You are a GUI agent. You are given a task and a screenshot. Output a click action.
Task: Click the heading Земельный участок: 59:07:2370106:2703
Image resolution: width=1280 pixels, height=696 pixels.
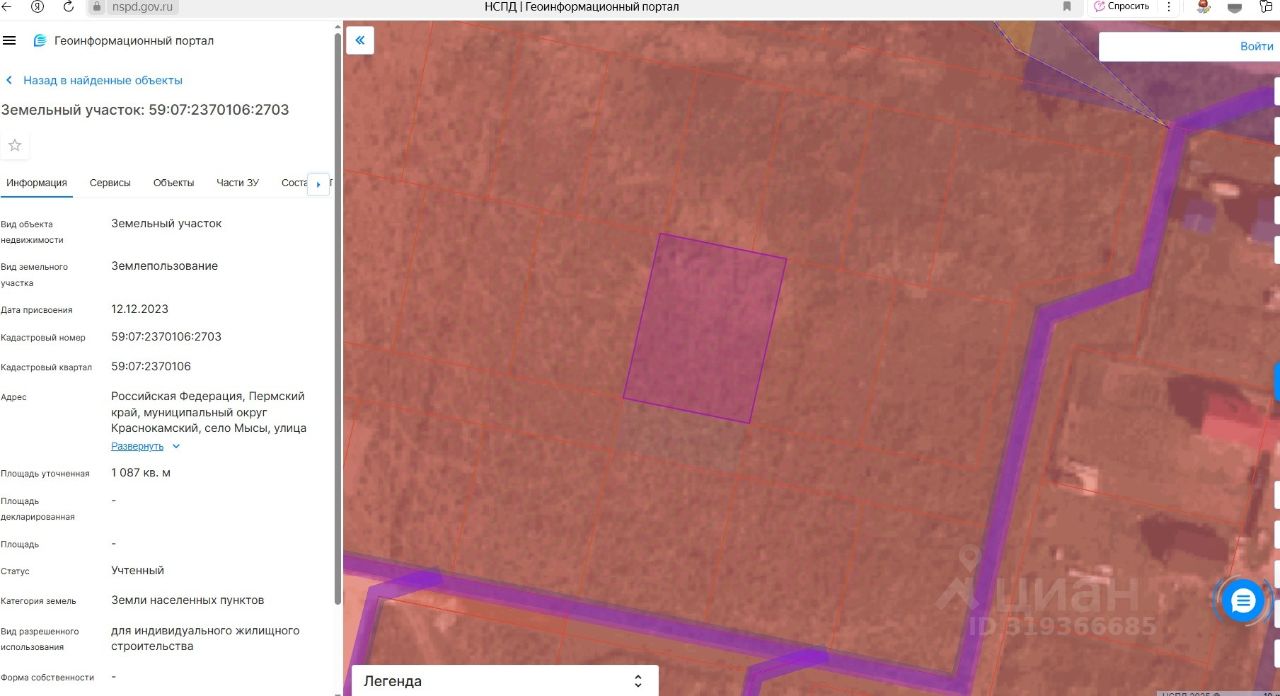coord(145,110)
